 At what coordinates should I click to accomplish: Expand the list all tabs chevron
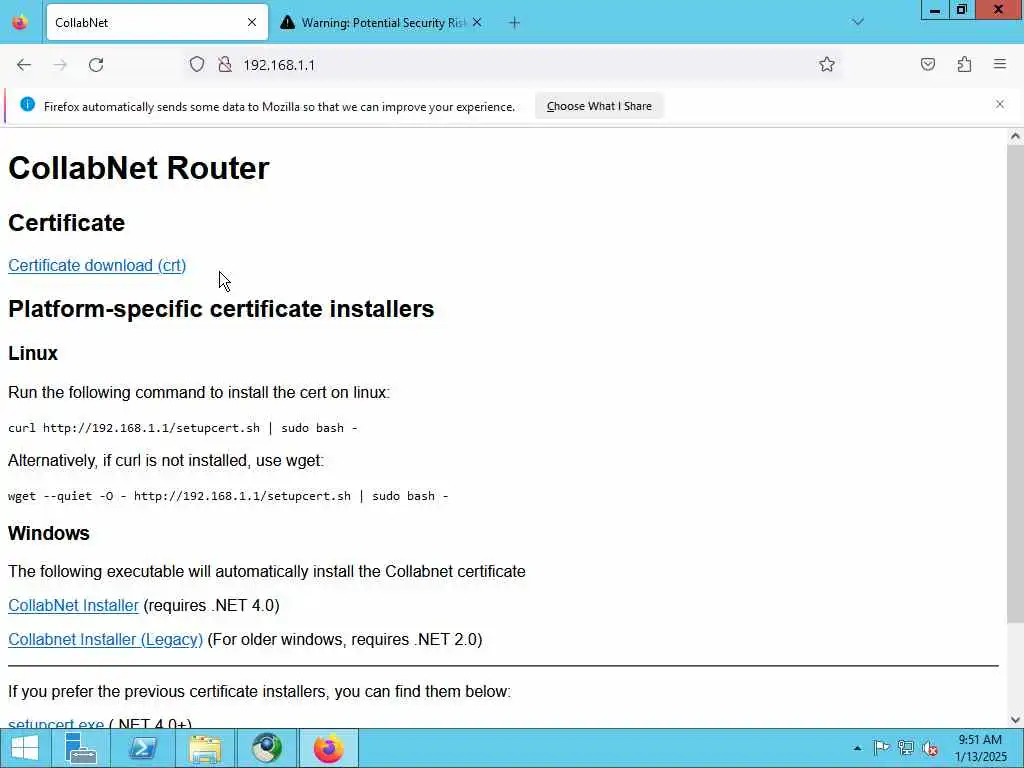[x=857, y=22]
